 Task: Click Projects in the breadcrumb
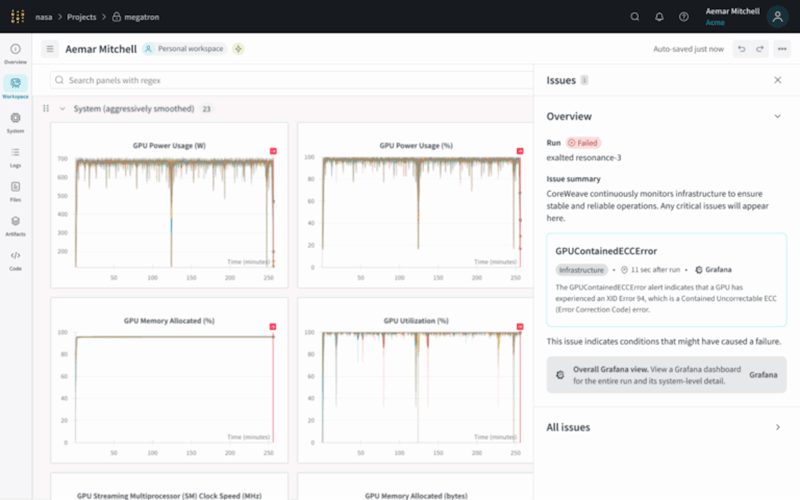82,17
